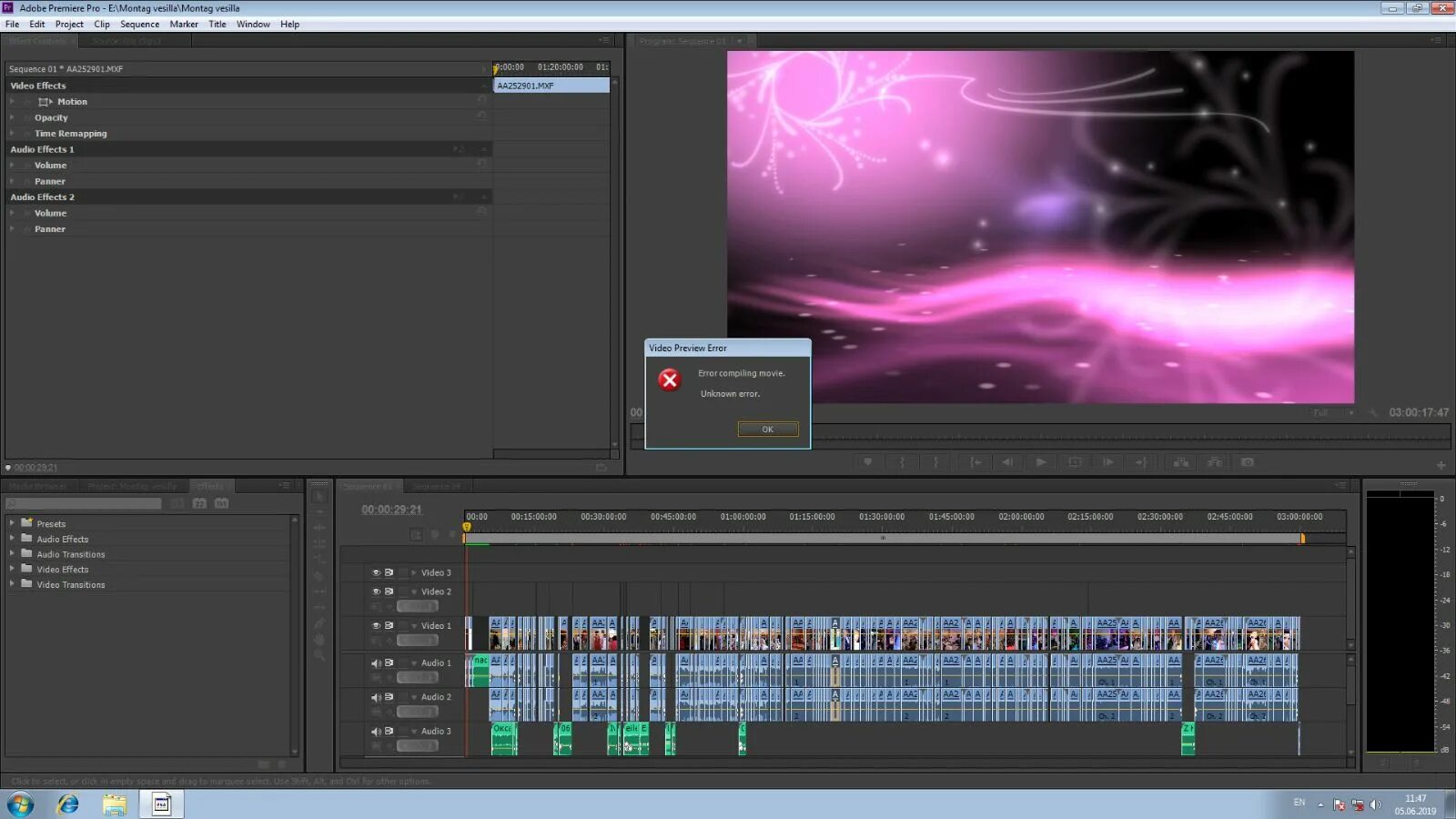Select the Zoom tool in Tools panel

pos(319,655)
